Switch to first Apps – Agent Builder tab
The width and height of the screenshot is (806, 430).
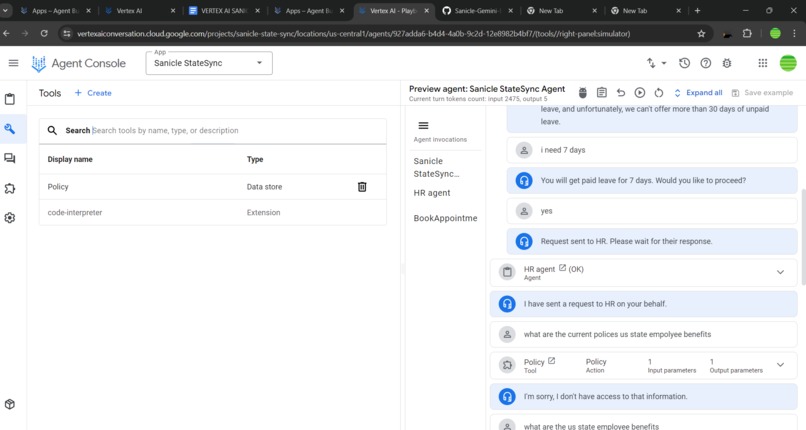(56, 11)
